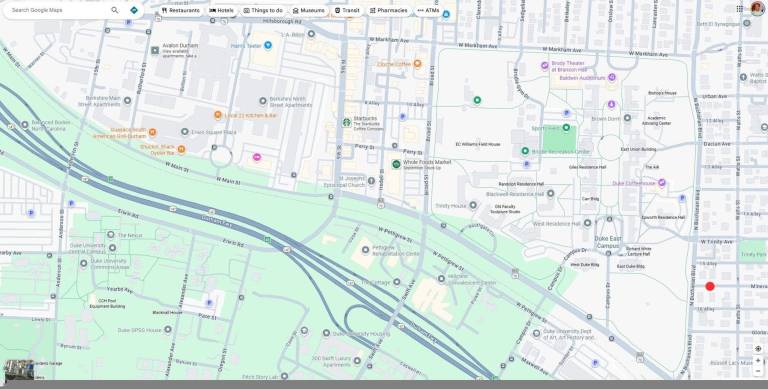Click the Erwin Square Plaza marker
This screenshot has height=389, width=768.
pyautogui.click(x=185, y=132)
